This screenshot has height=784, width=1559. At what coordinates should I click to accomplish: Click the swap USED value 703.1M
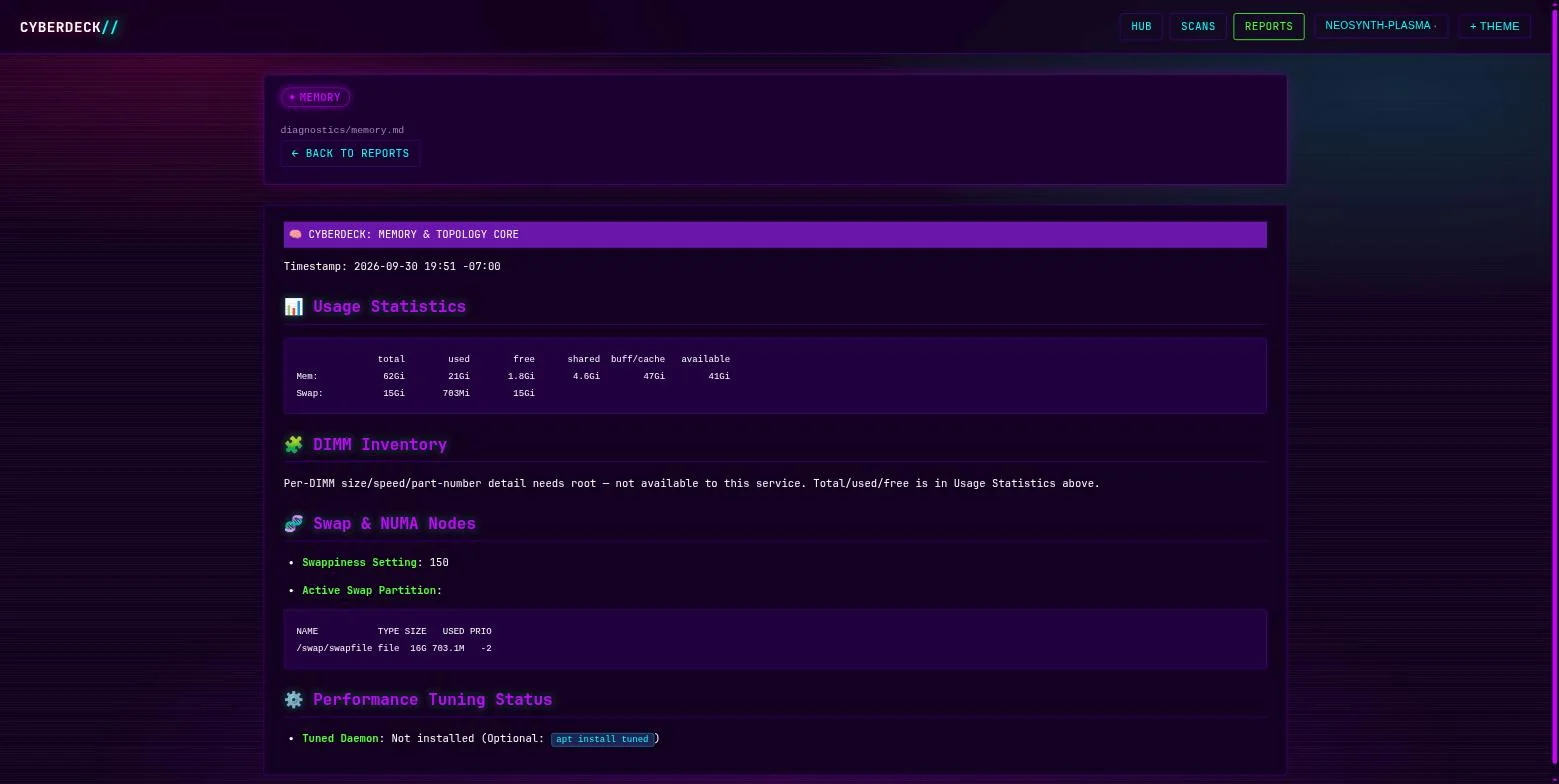(448, 648)
